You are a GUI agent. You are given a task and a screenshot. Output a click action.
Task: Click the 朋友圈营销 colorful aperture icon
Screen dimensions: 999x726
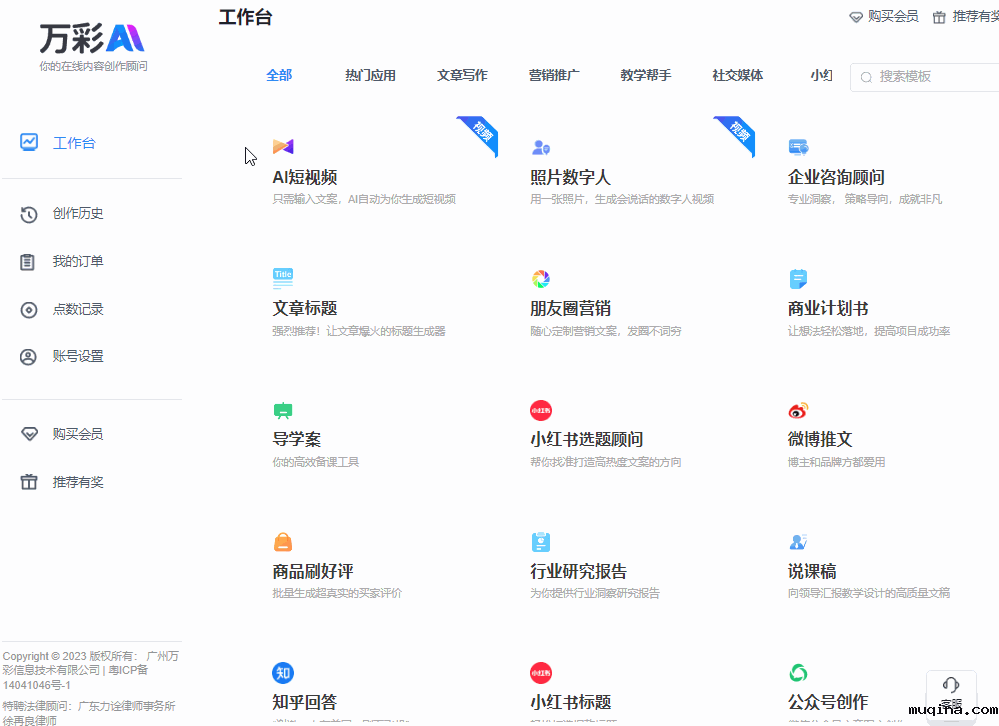coord(541,278)
